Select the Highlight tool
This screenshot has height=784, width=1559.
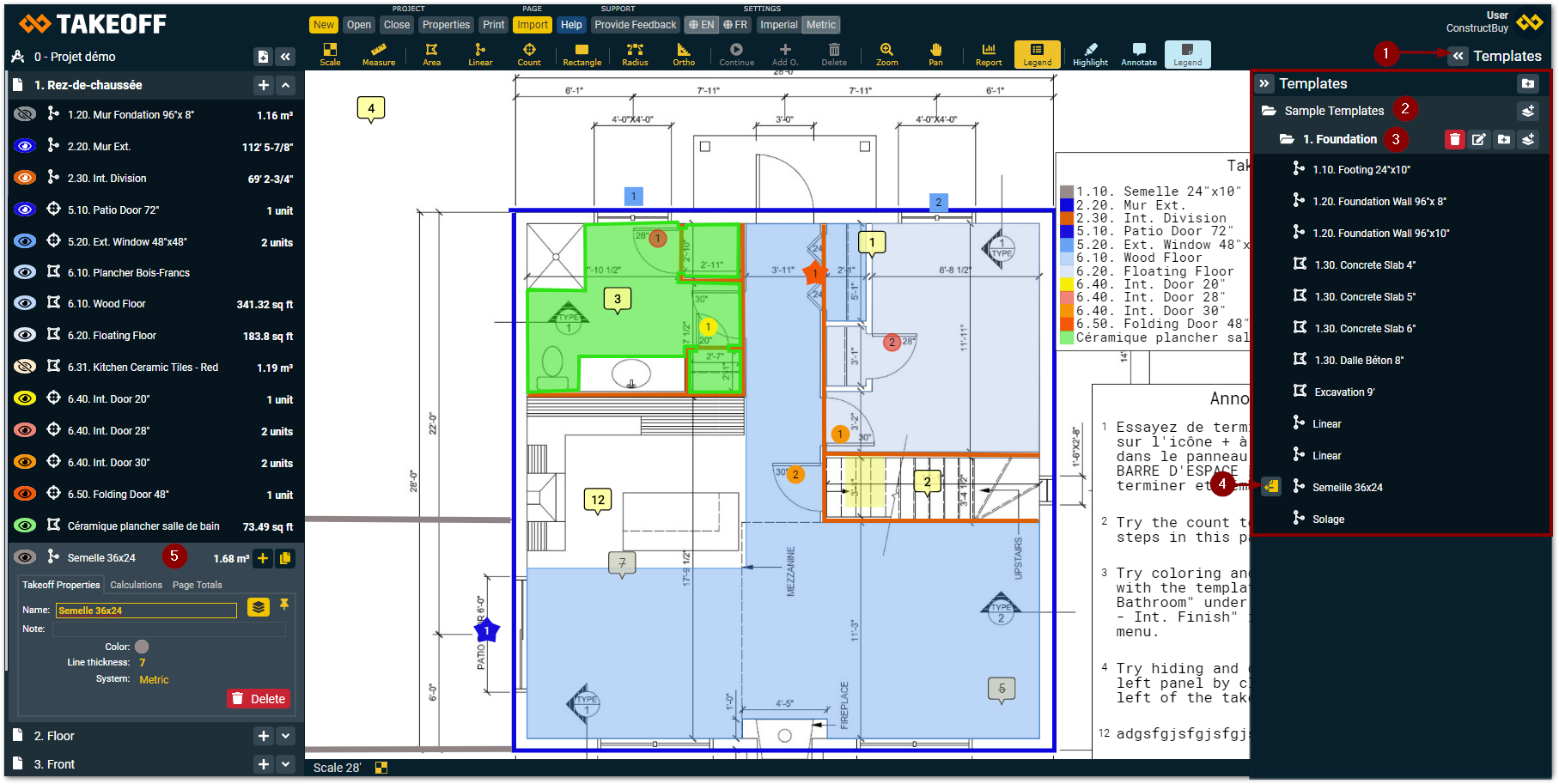[1090, 54]
